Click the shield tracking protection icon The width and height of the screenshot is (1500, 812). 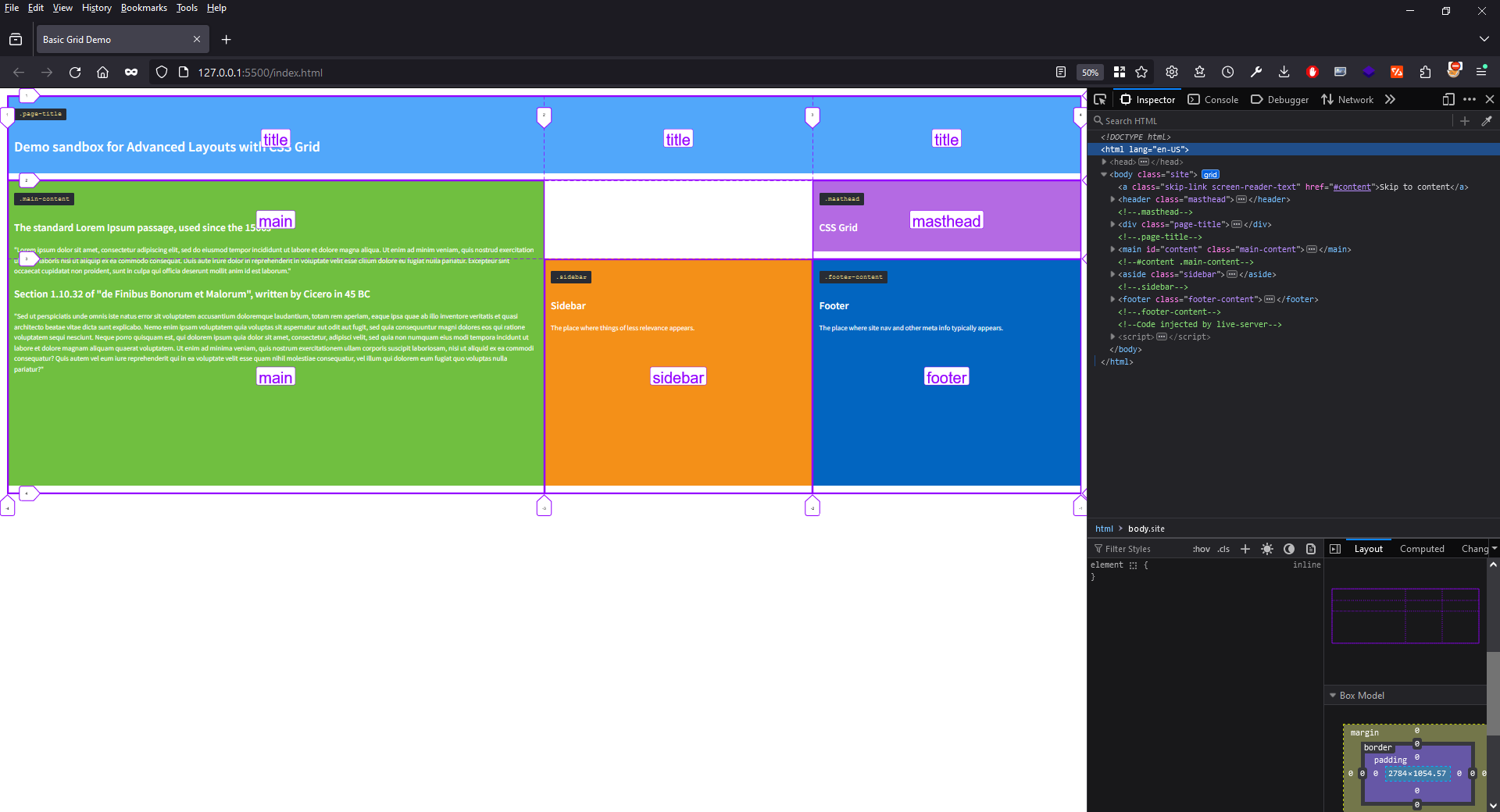162,72
